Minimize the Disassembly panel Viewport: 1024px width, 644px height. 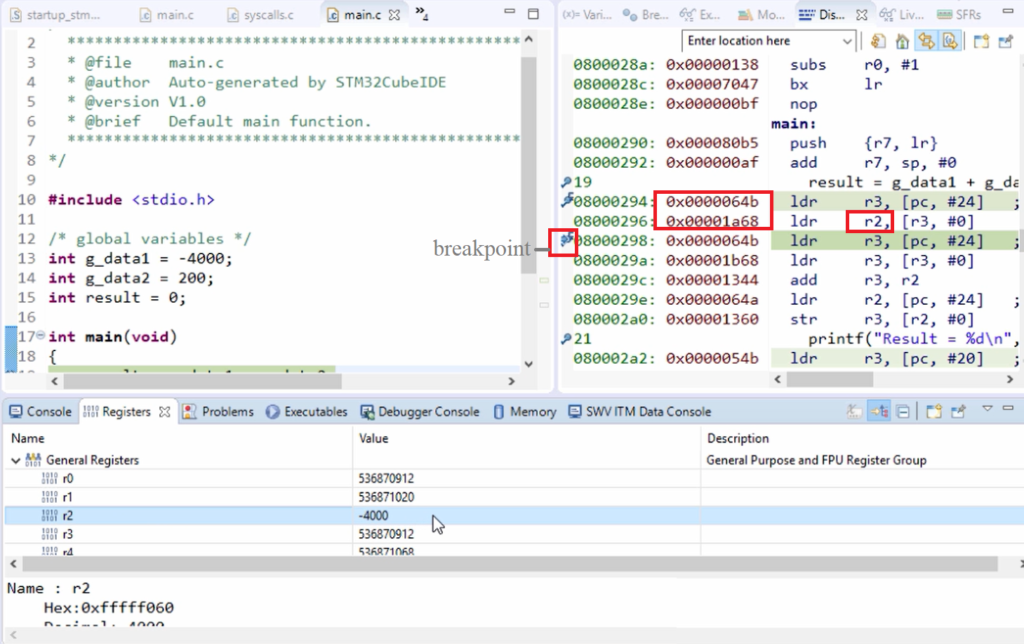[x=1008, y=12]
